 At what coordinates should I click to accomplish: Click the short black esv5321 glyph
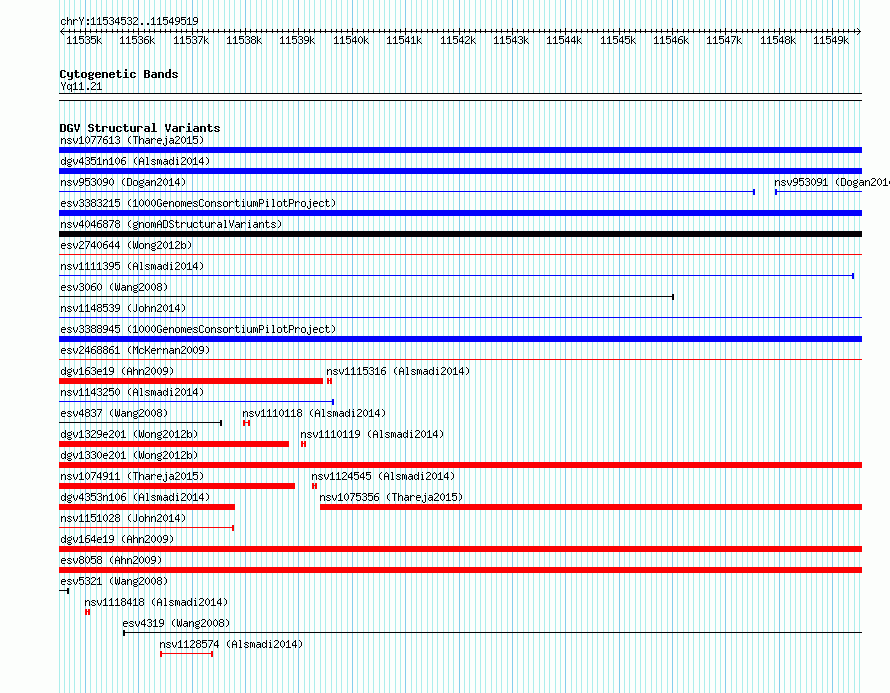(64, 591)
